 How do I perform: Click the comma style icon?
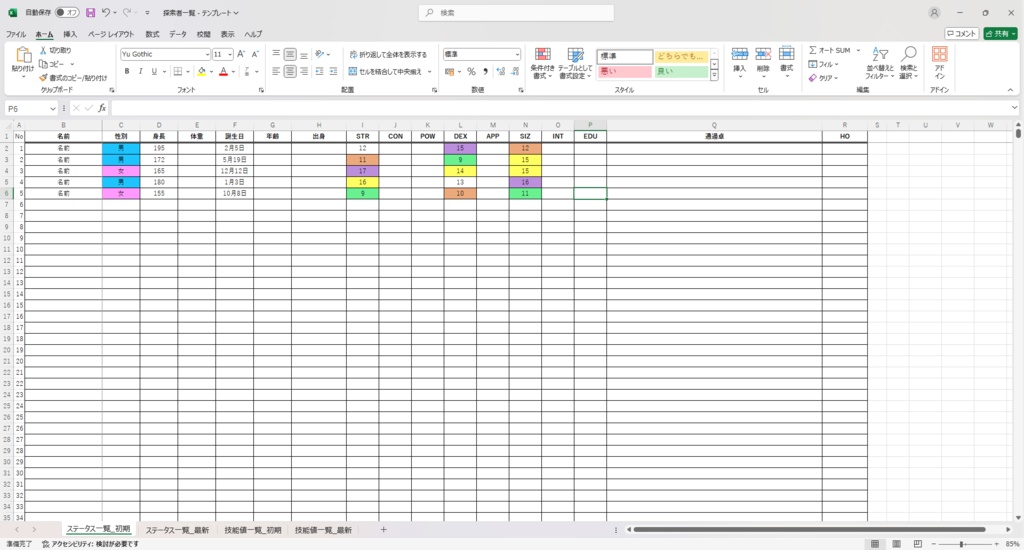tap(485, 71)
